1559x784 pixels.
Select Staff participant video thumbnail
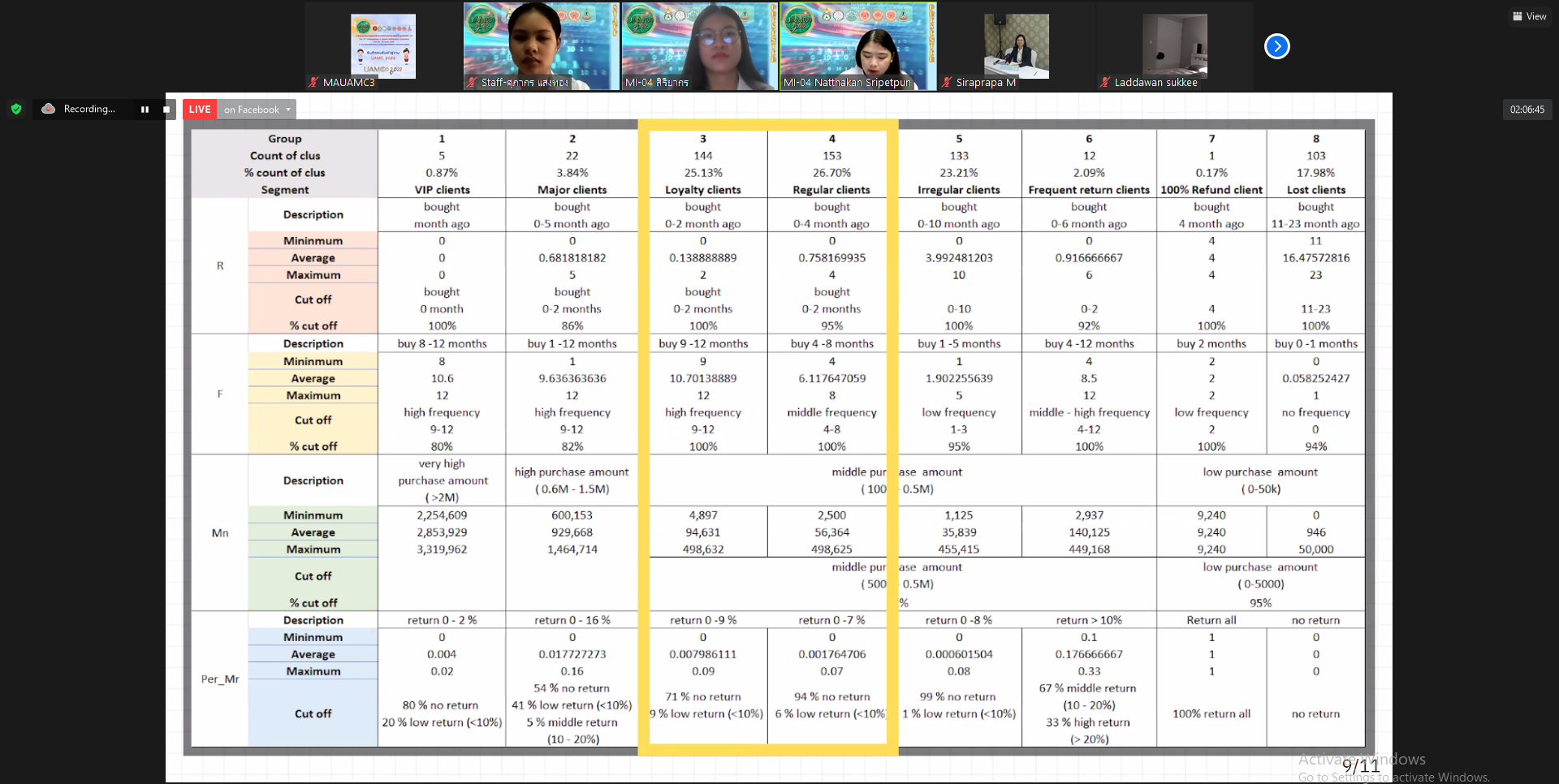(x=541, y=46)
